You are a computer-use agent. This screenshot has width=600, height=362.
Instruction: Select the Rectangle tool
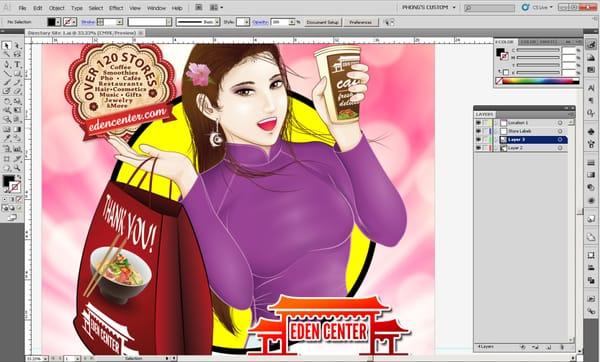pyautogui.click(x=17, y=73)
